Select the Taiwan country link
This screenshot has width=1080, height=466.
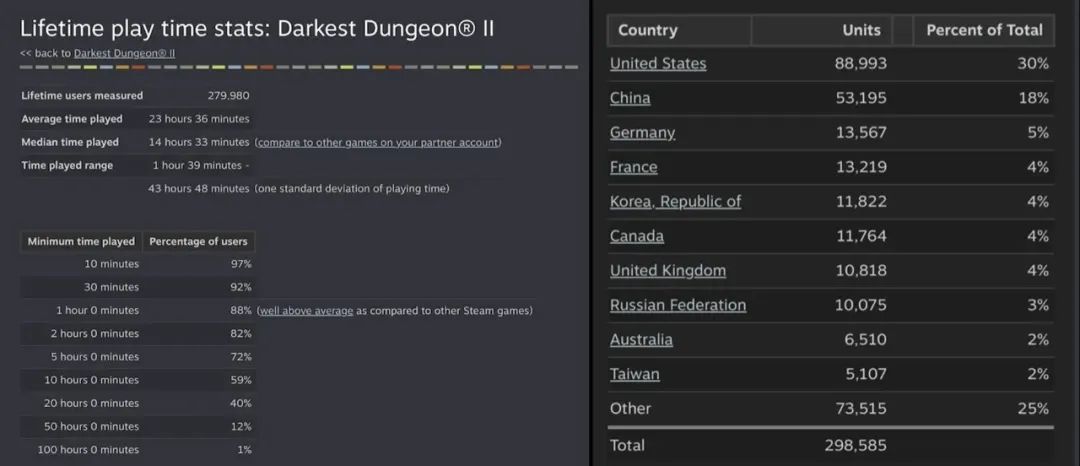[x=635, y=374]
